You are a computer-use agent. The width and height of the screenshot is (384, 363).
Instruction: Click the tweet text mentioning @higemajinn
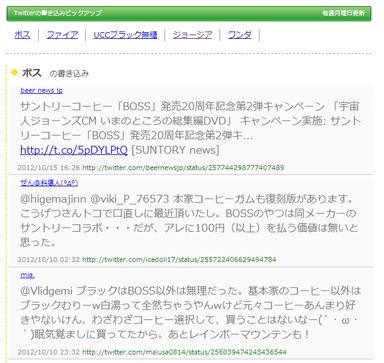(189, 221)
